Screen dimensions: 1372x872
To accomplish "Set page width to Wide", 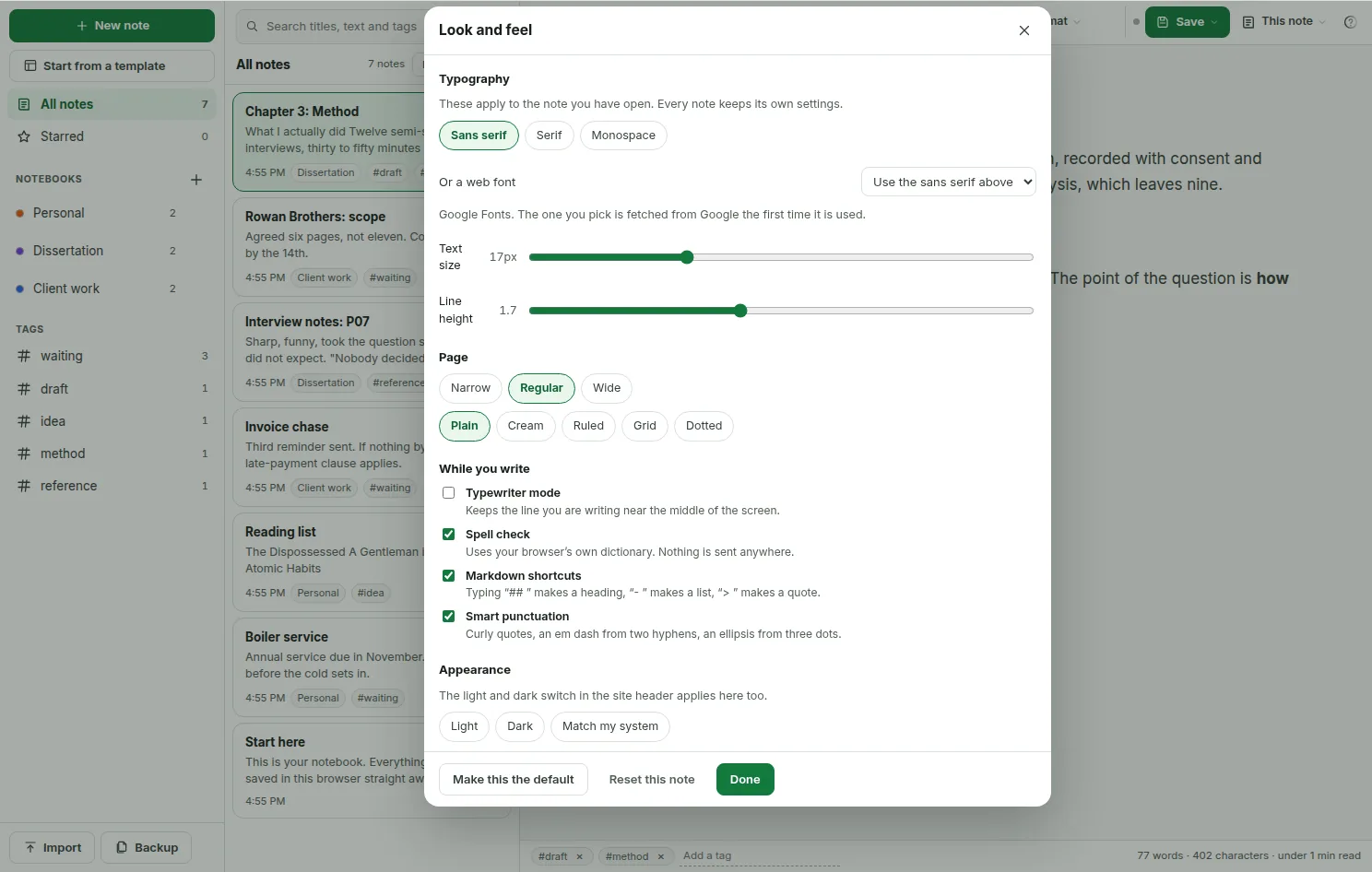I will (x=607, y=388).
